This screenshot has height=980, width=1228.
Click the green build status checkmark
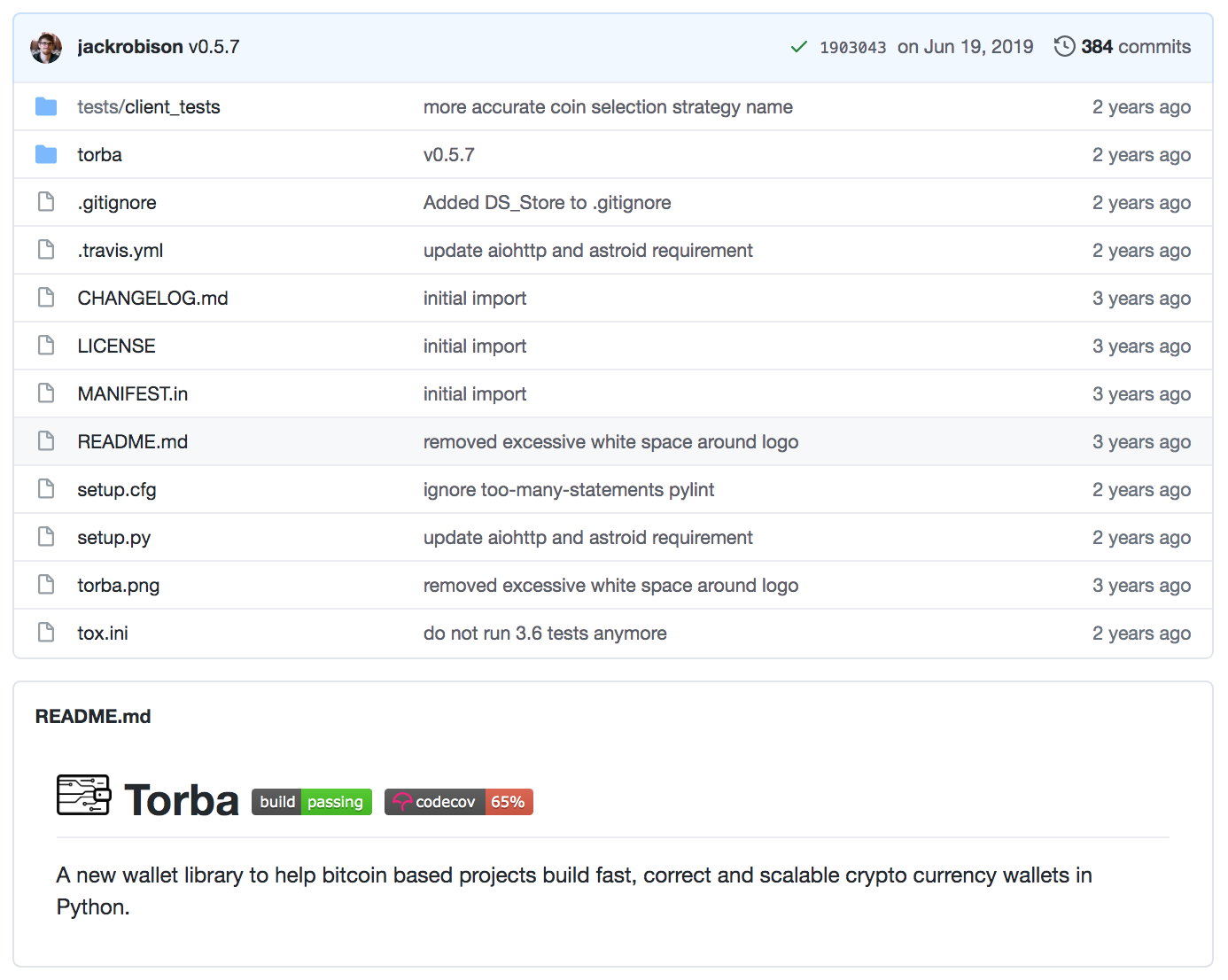pos(798,47)
